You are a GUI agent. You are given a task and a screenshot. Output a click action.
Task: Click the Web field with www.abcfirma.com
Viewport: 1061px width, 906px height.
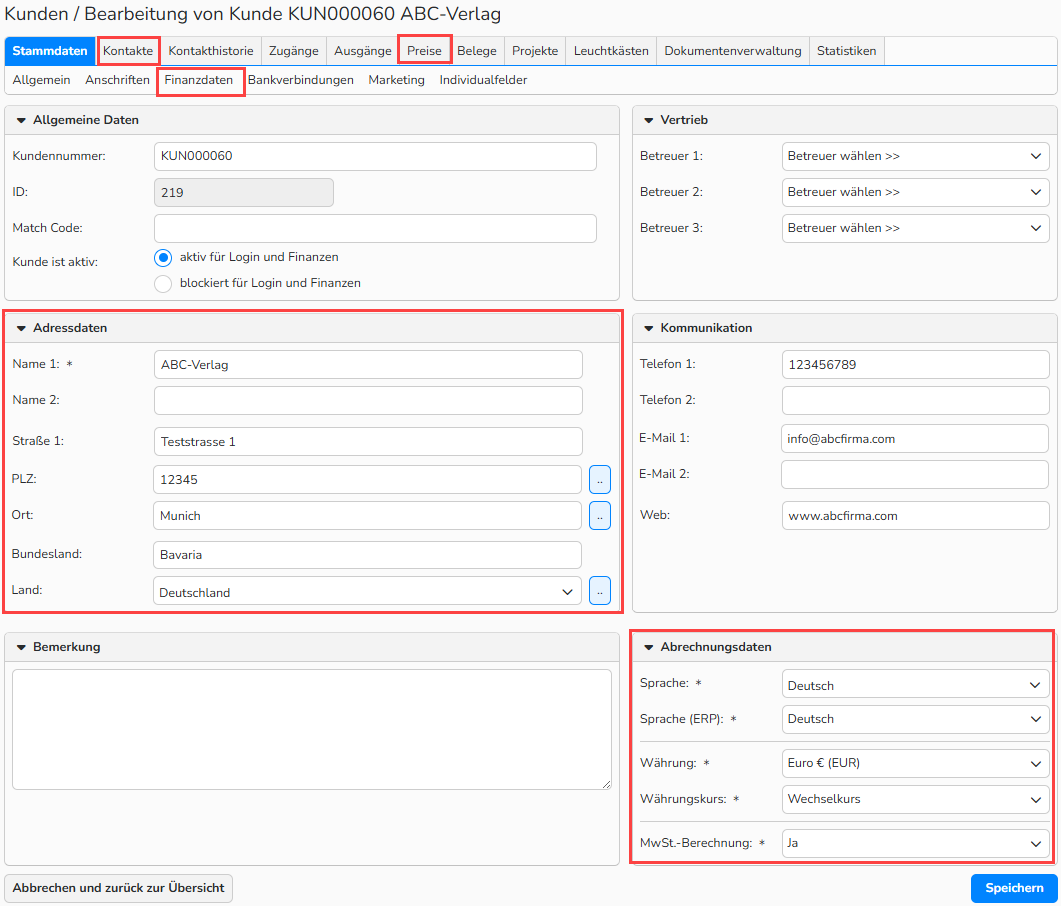915,516
